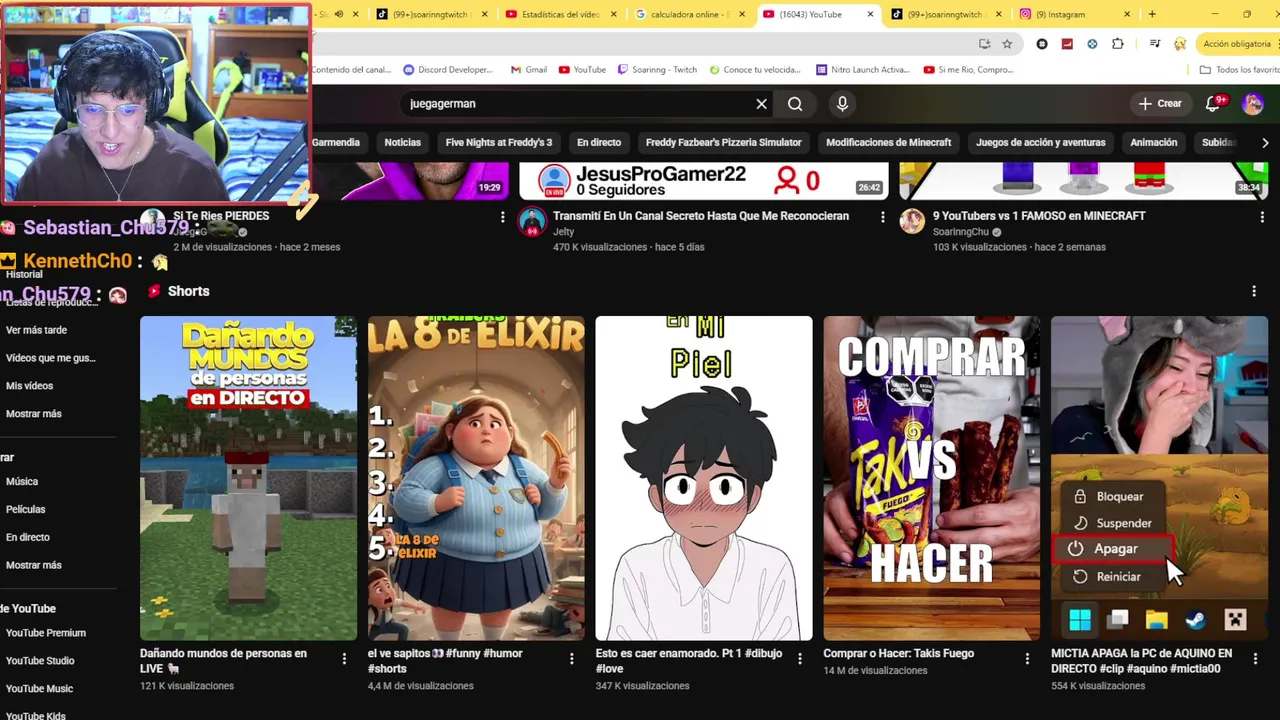Open the account avatar menu
Viewport: 1280px width, 720px height.
point(1252,104)
